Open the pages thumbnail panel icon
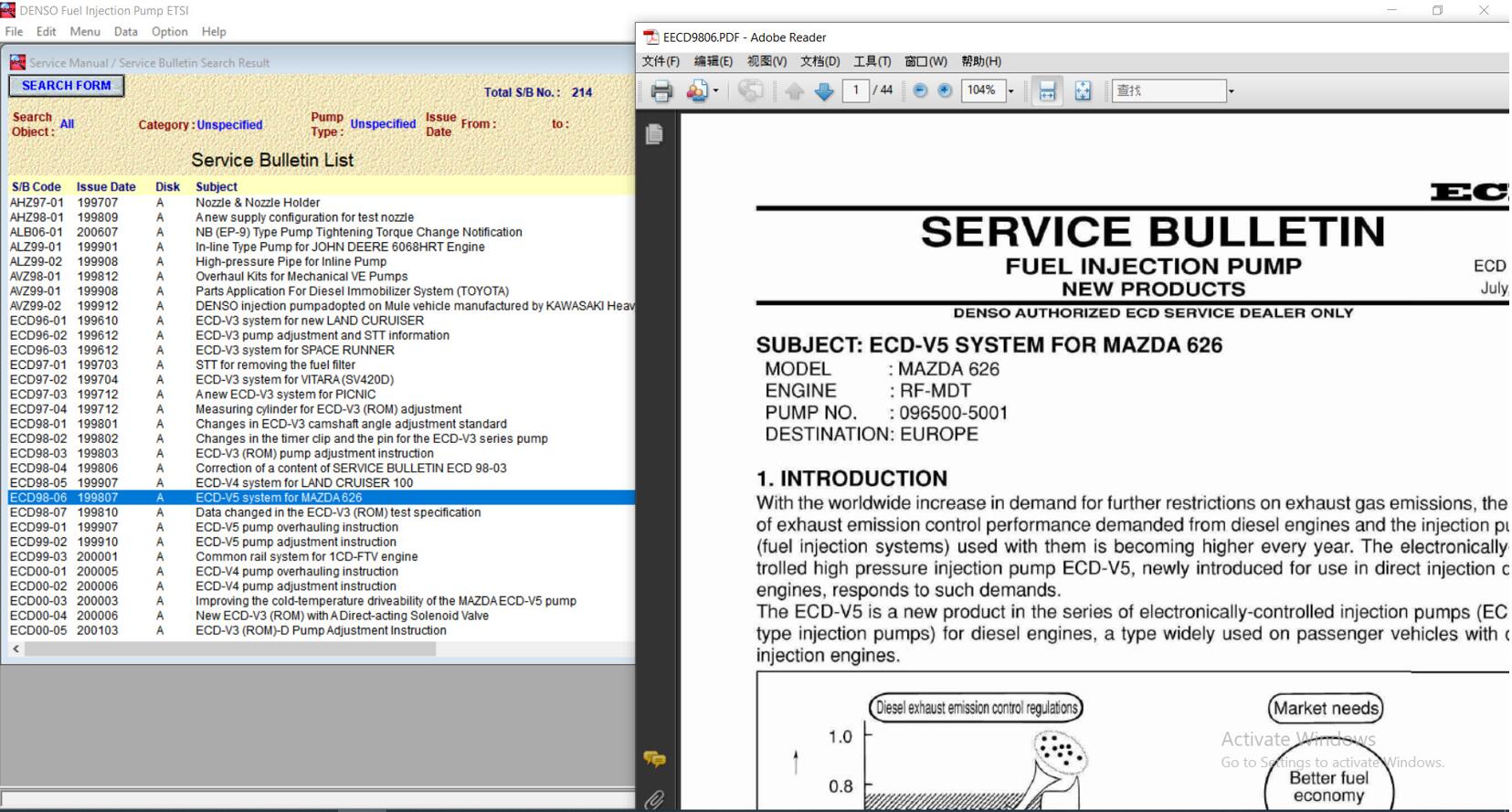 coord(654,134)
